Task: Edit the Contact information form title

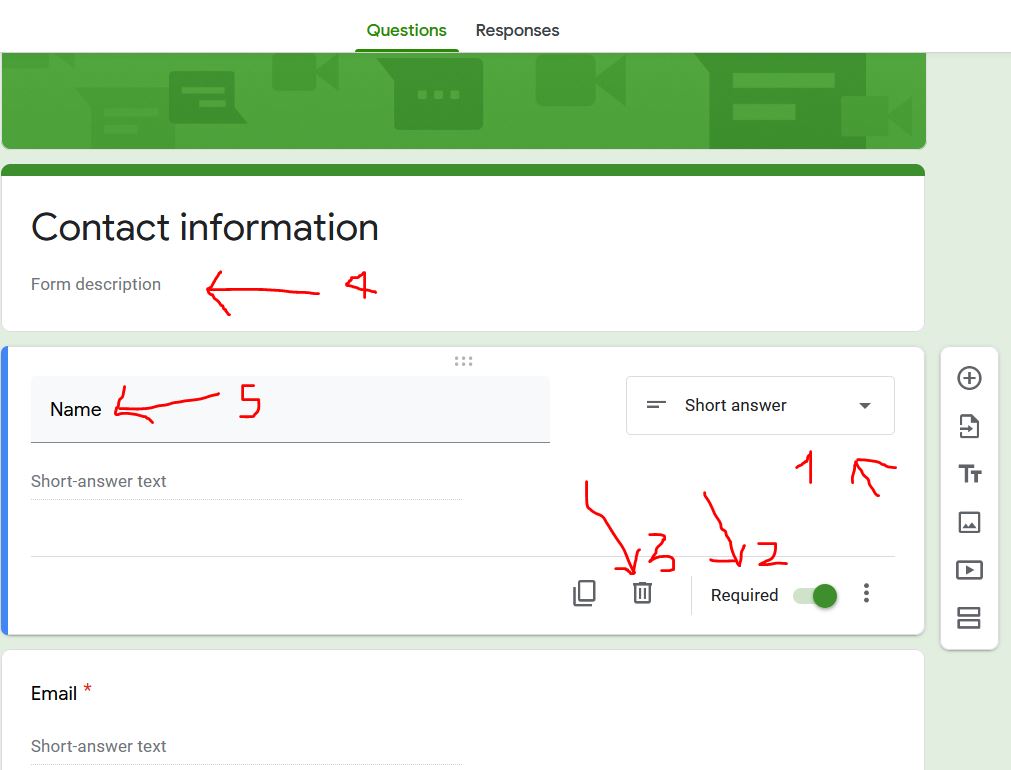Action: [x=205, y=228]
